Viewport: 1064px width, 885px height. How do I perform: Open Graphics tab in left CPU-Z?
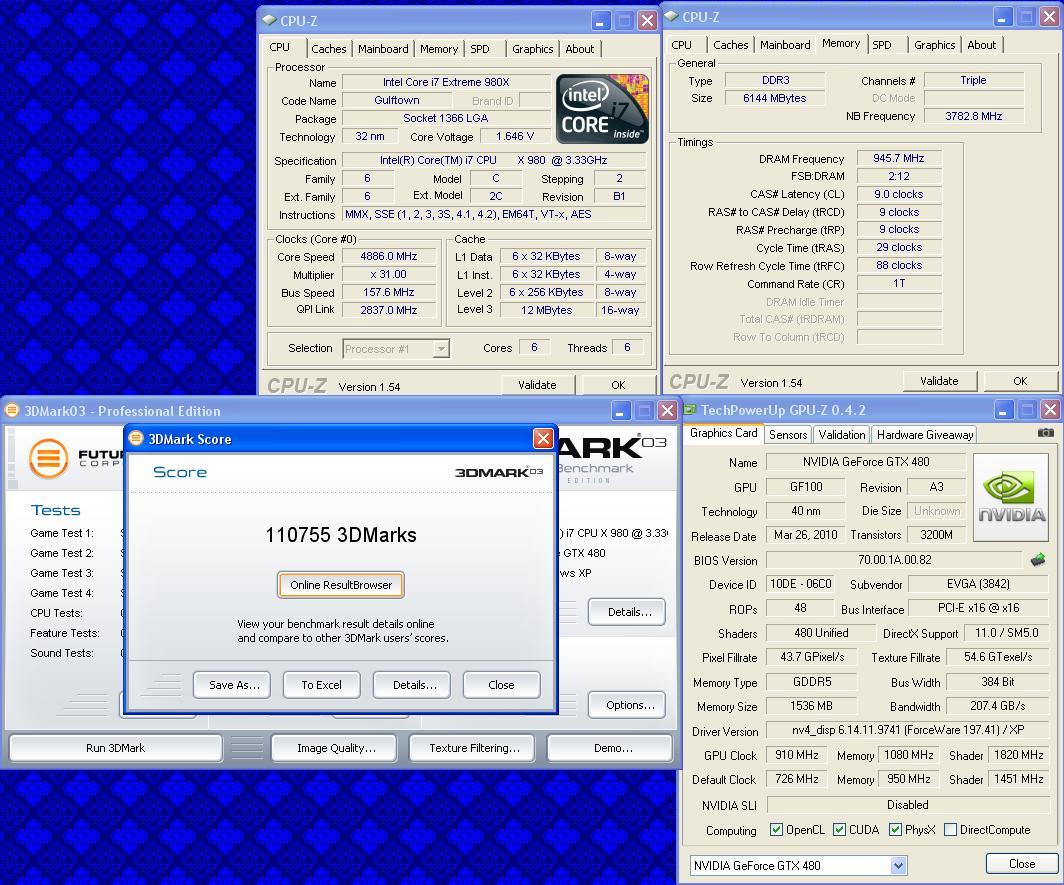533,49
